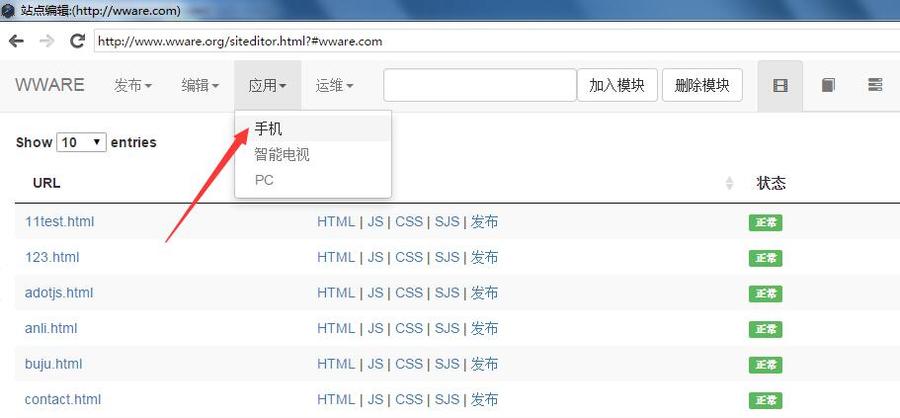Click the 正常 status badge for adotjs.html
Screen dimensions: 900x418
click(x=765, y=294)
